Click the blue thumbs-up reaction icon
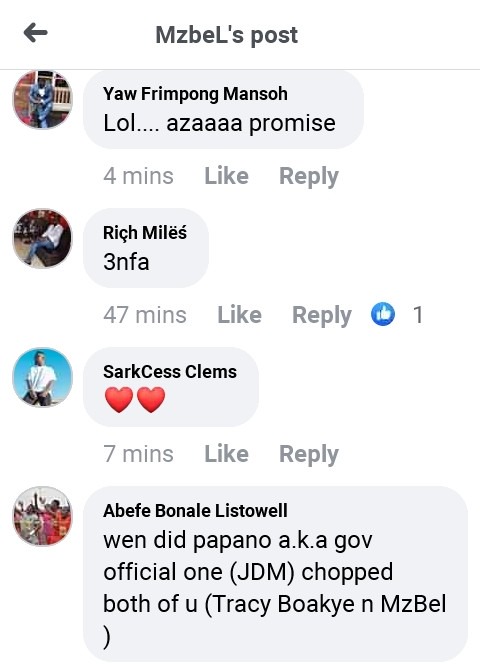480x664 pixels. tap(383, 314)
